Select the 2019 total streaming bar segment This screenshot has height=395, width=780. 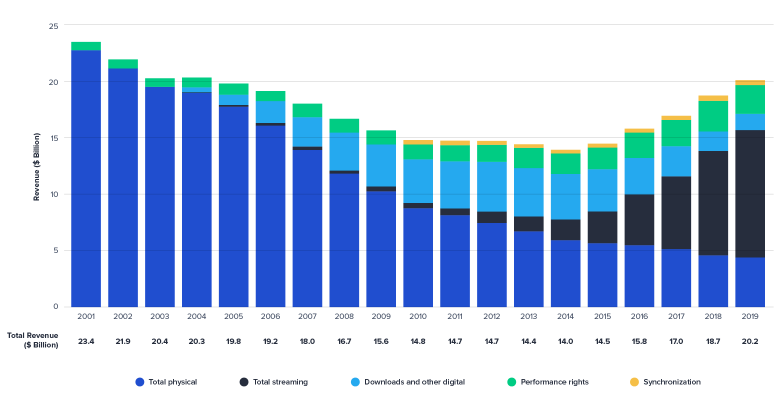[750, 194]
